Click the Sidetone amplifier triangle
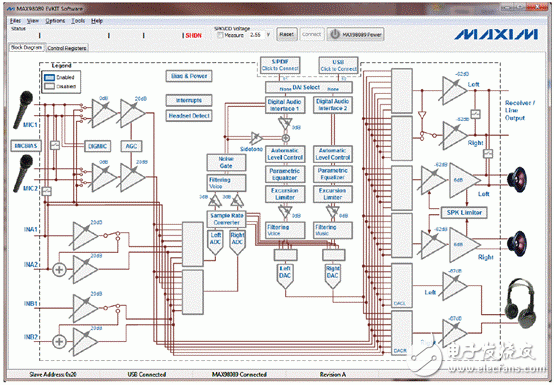The image size is (554, 385). [256, 138]
